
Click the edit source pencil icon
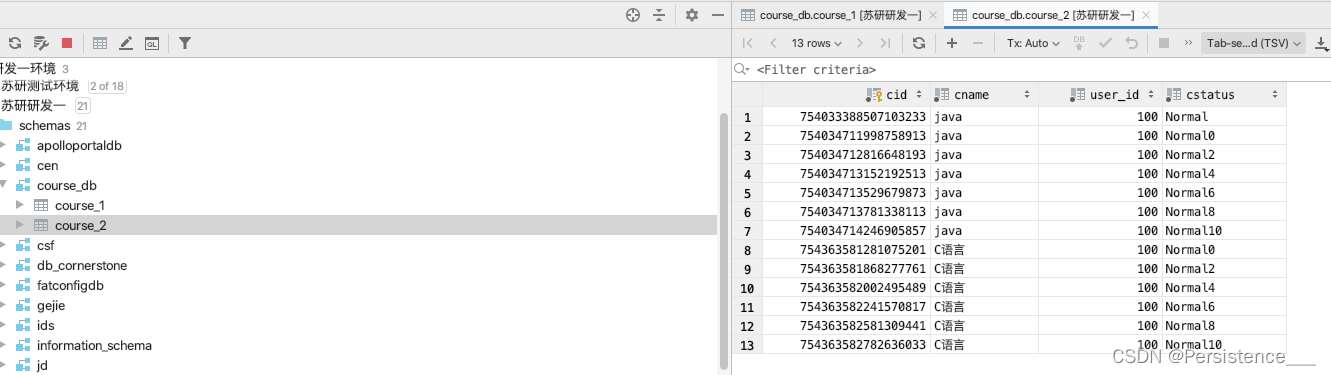[126, 43]
